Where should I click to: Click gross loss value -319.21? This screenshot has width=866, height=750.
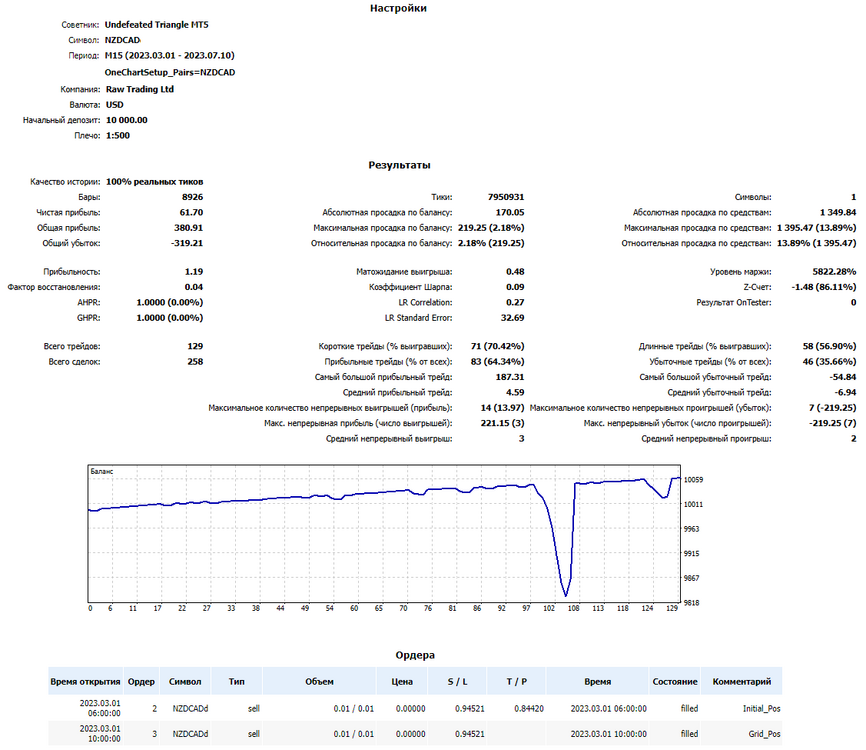click(187, 244)
